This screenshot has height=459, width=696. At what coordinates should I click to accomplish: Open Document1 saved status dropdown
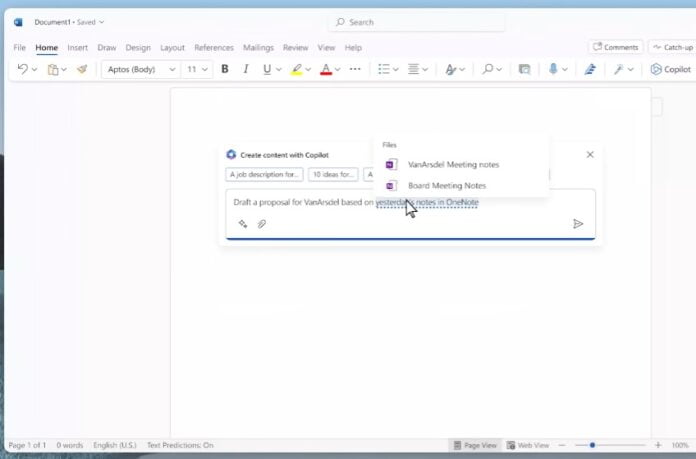click(69, 22)
